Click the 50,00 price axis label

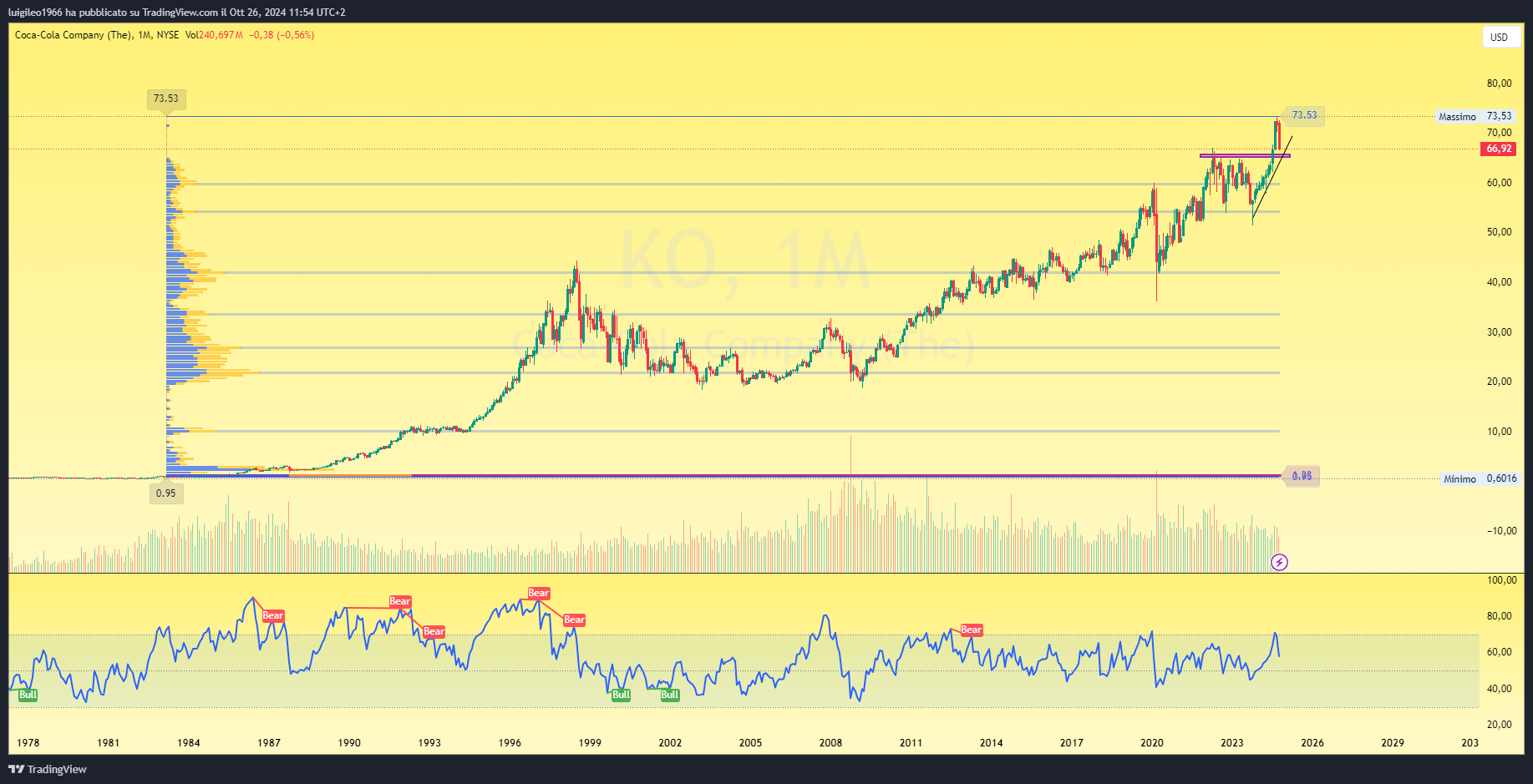pos(1499,232)
